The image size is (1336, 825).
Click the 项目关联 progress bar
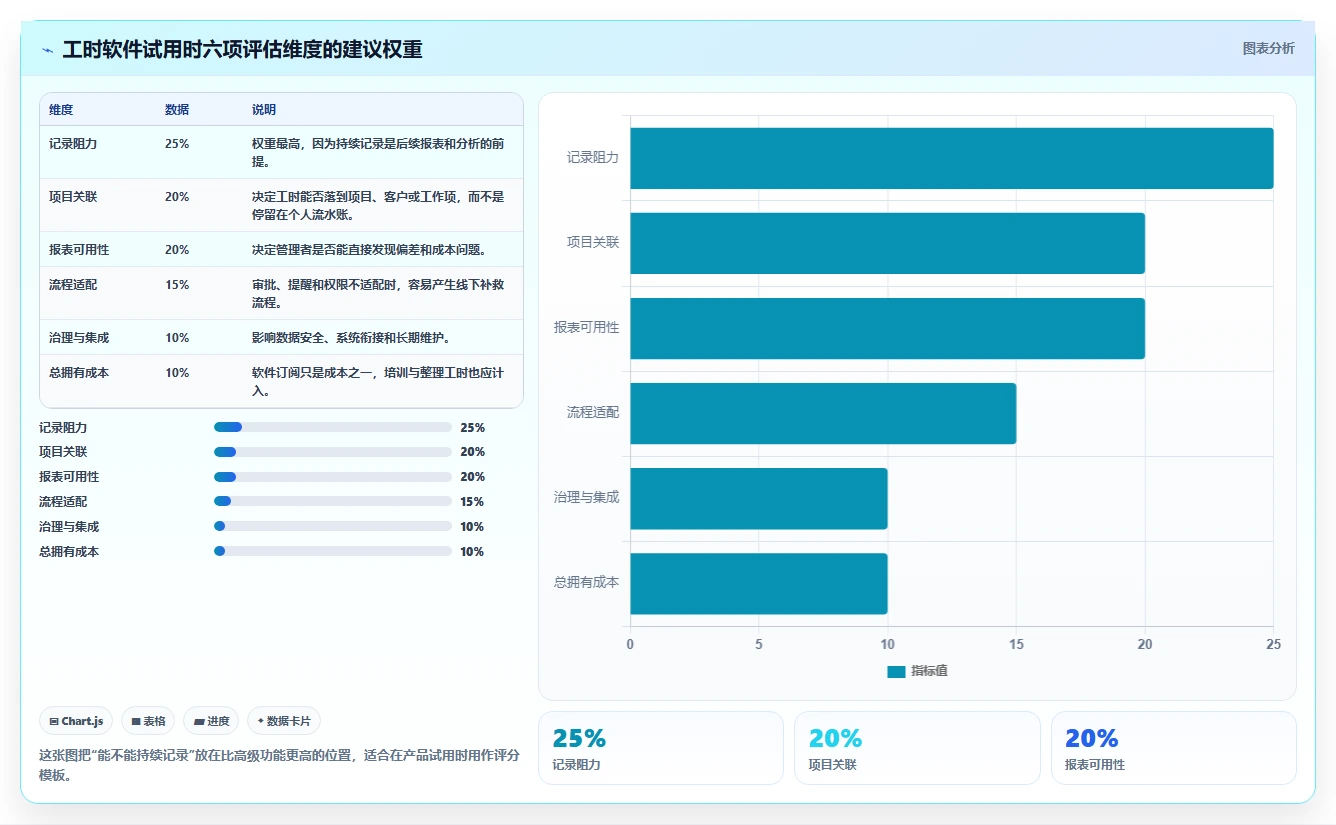(x=333, y=452)
